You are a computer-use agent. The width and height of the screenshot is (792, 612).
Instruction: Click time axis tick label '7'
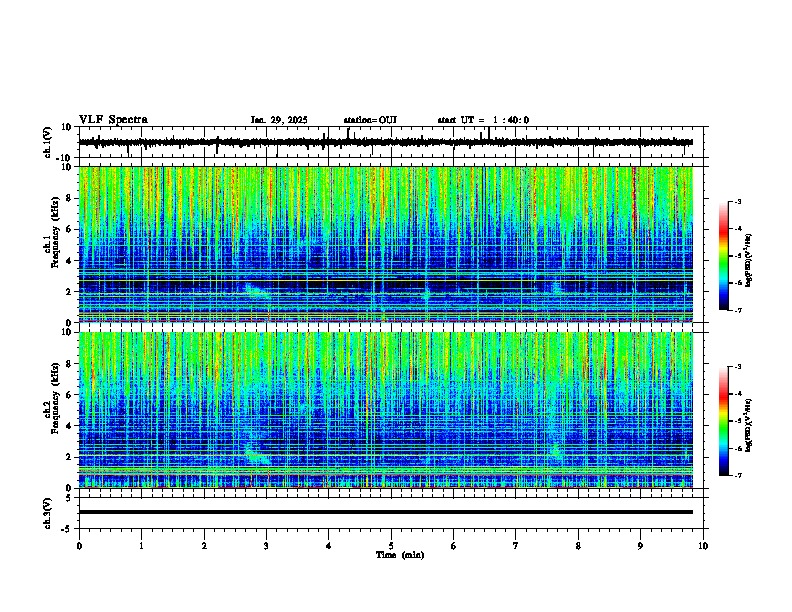(516, 546)
